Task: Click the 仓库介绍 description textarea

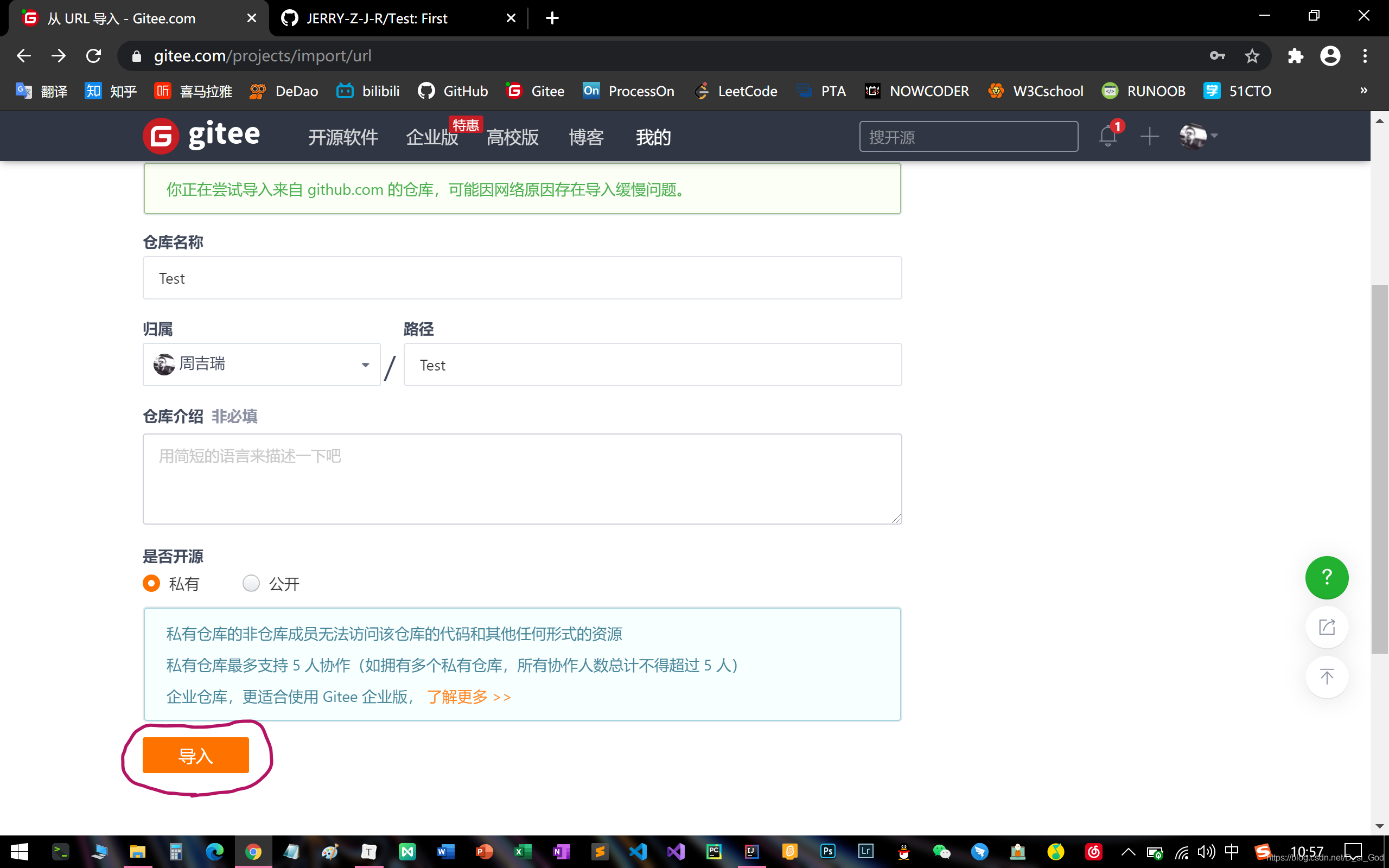Action: [522, 479]
